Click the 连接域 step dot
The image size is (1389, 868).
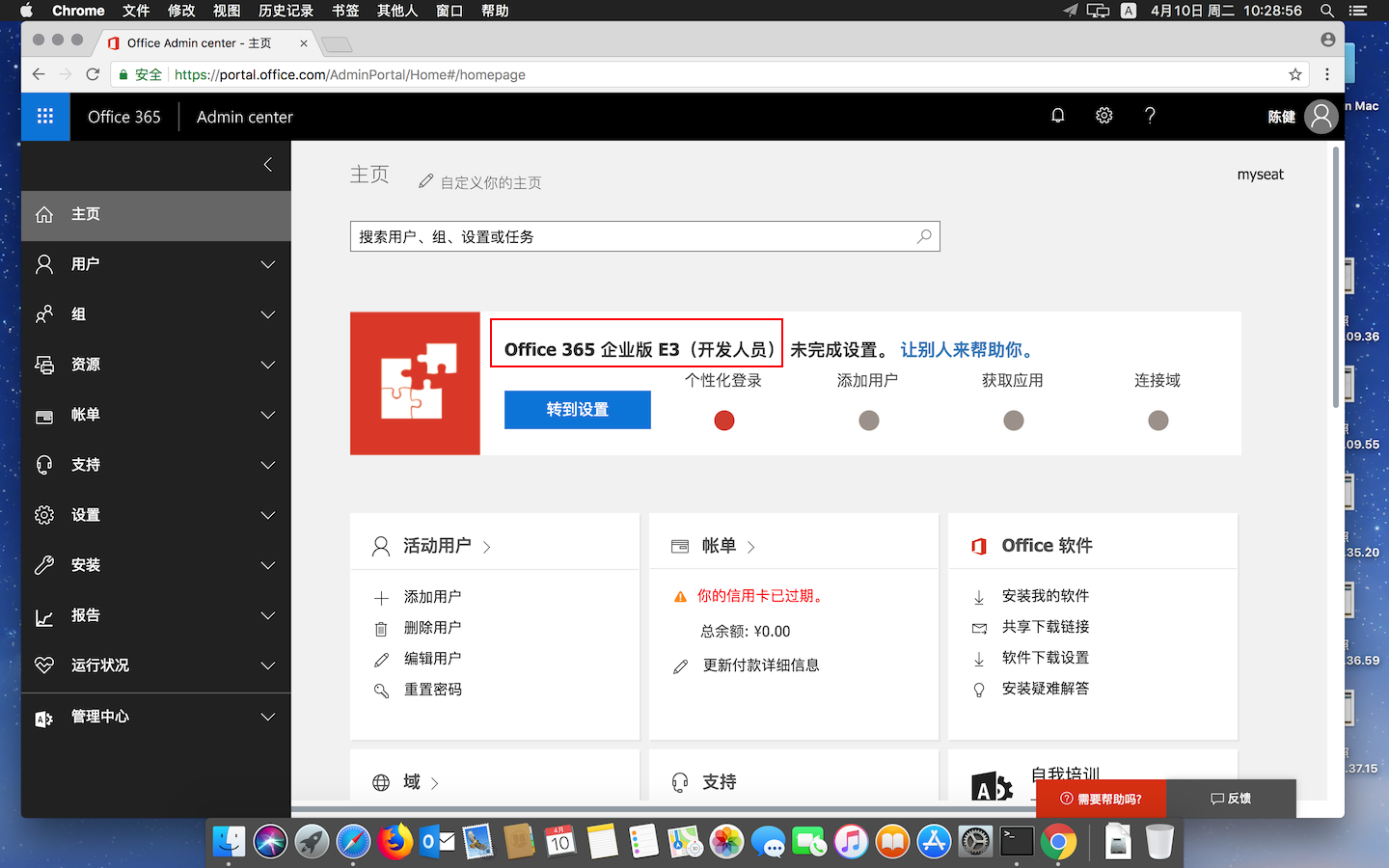(1158, 420)
